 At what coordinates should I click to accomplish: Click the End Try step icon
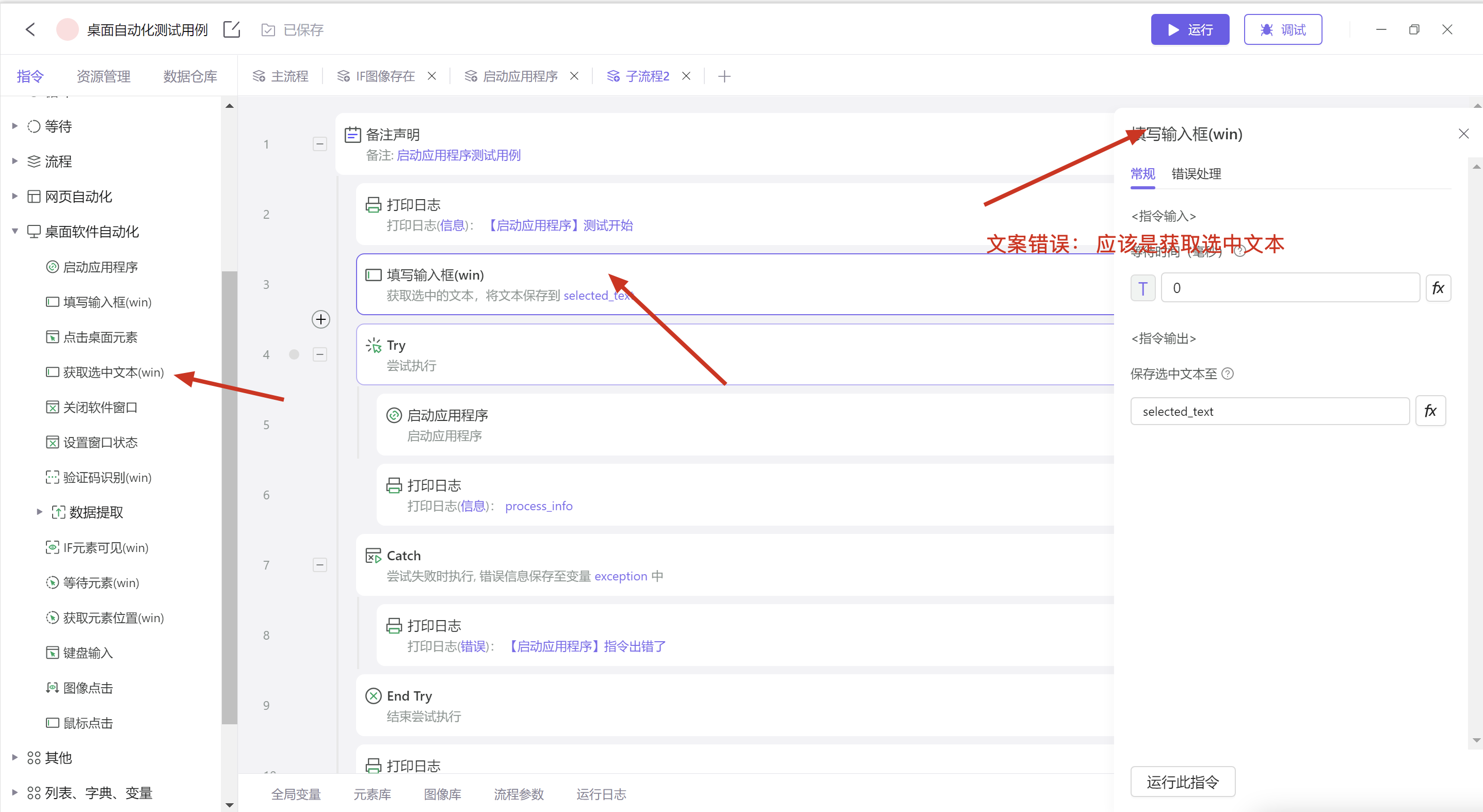click(373, 696)
